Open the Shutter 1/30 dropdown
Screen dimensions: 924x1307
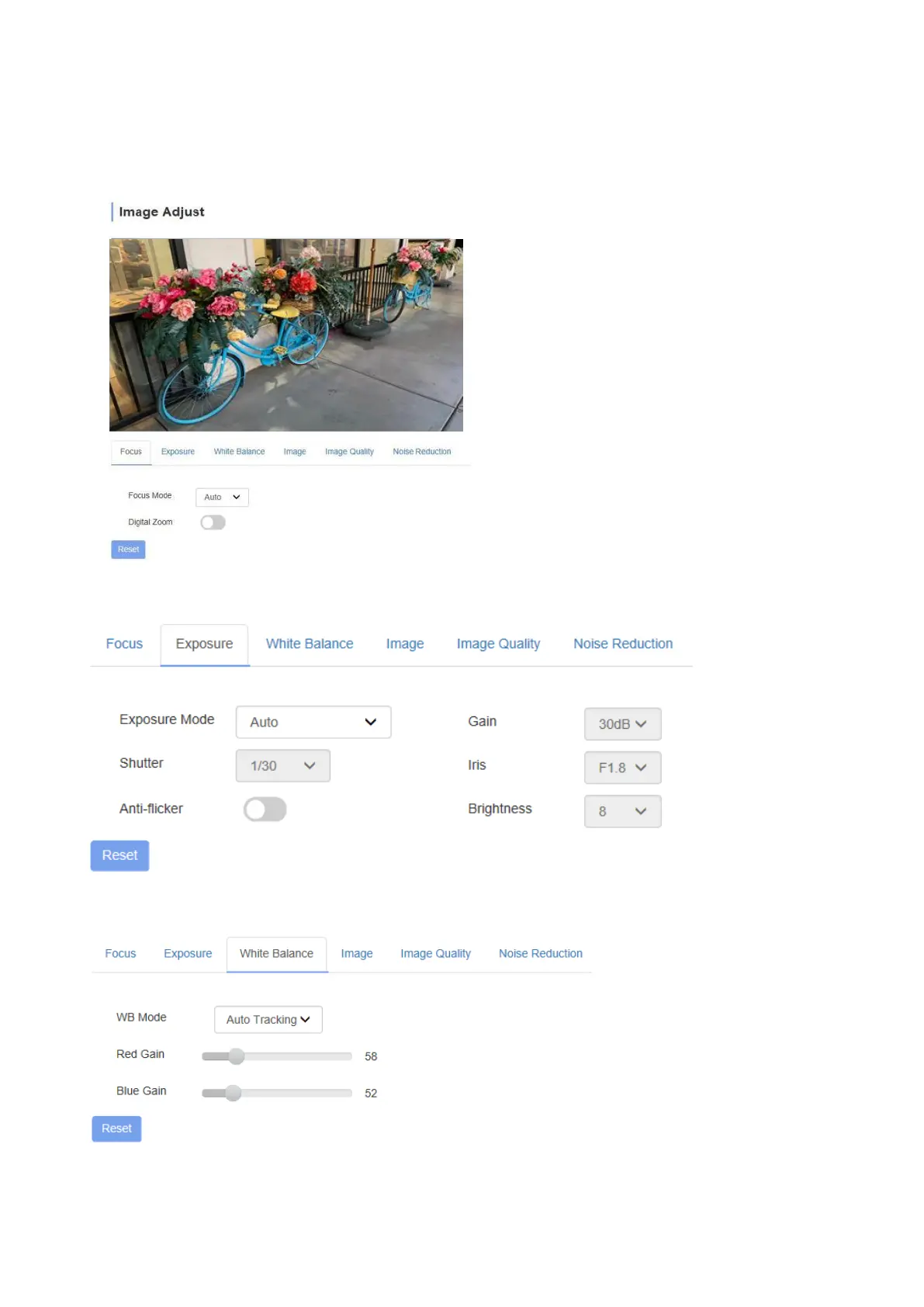(282, 766)
